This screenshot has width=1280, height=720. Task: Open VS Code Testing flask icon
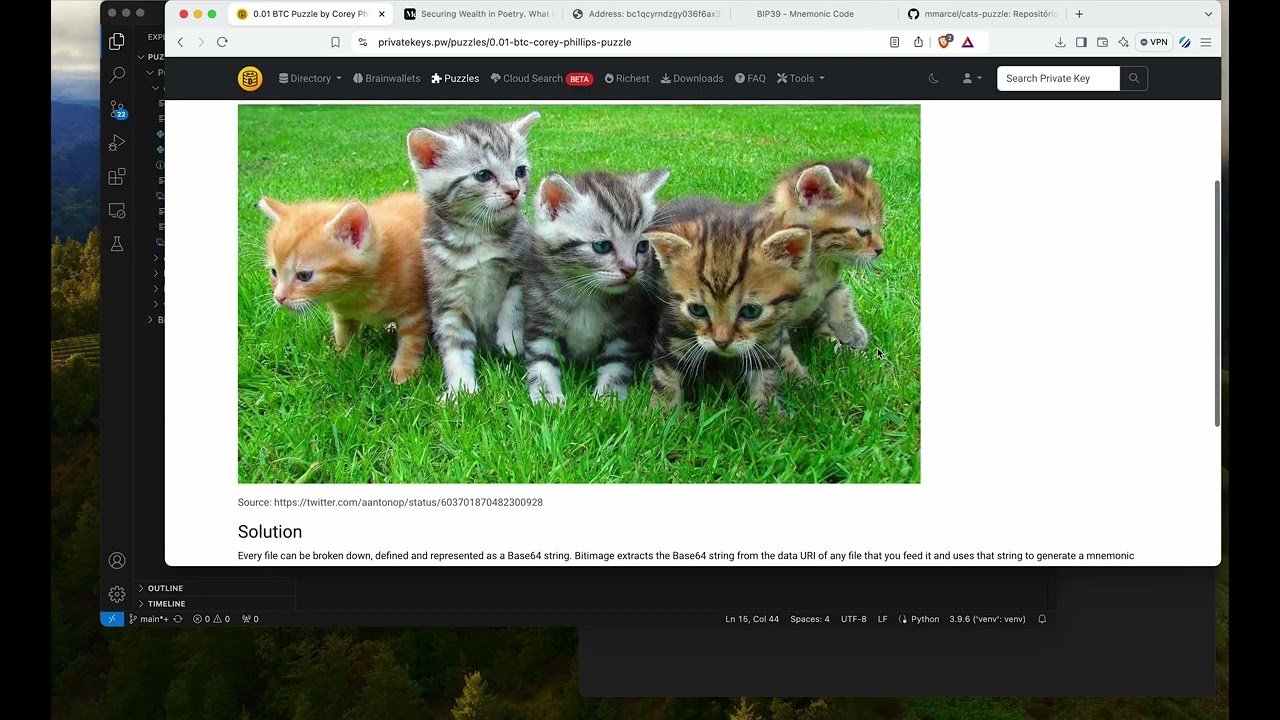pos(117,244)
